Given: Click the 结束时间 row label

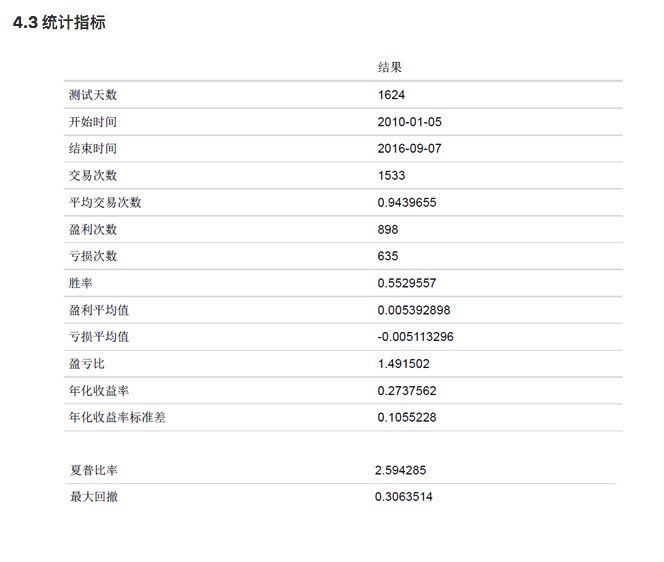Looking at the screenshot, I should coord(93,149).
